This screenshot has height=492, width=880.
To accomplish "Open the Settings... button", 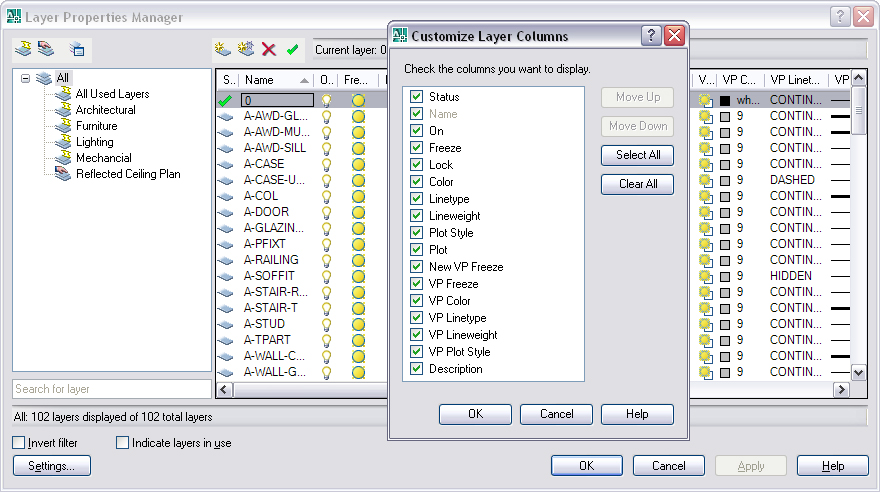I will click(x=51, y=466).
